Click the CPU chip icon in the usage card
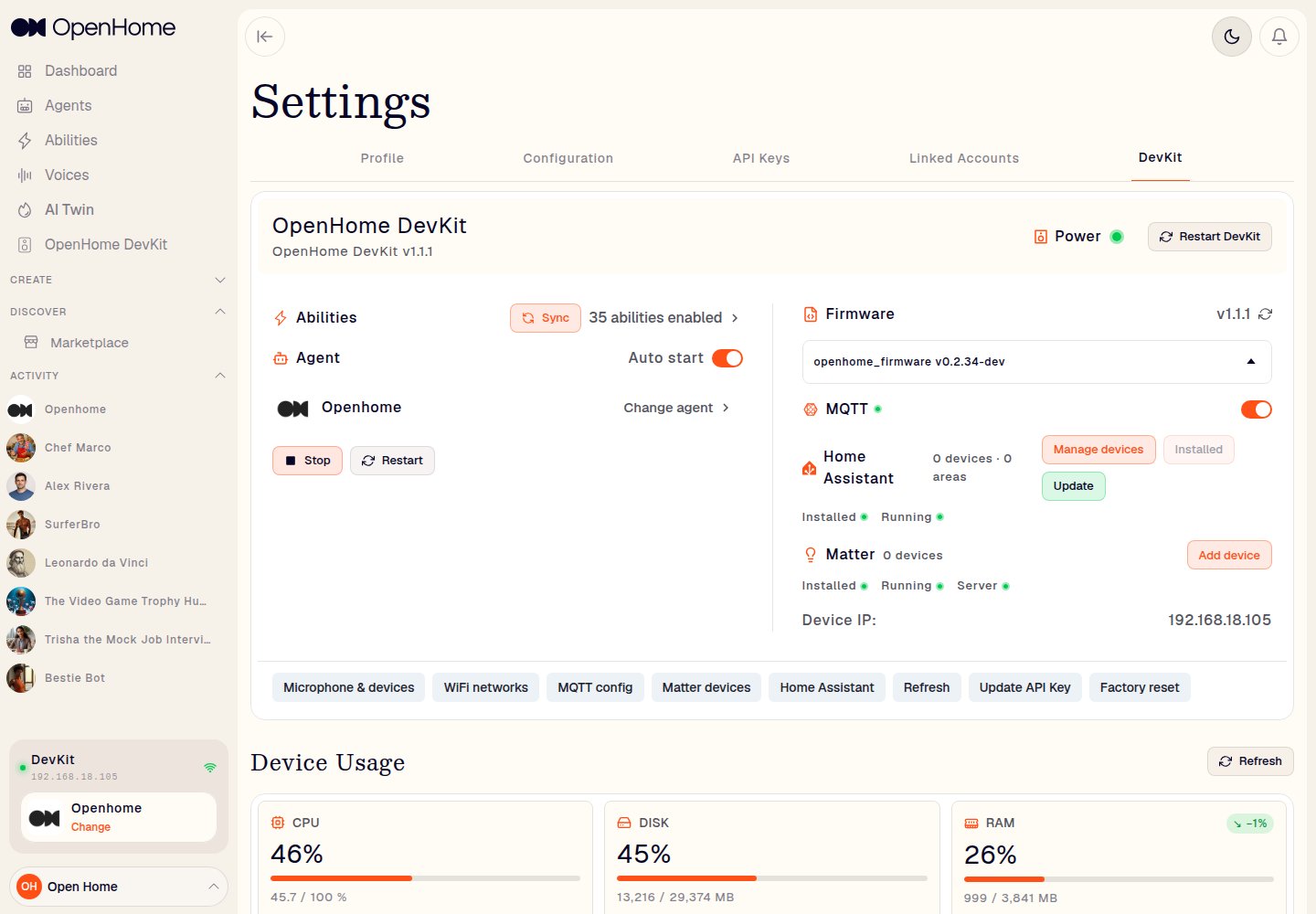 [278, 823]
